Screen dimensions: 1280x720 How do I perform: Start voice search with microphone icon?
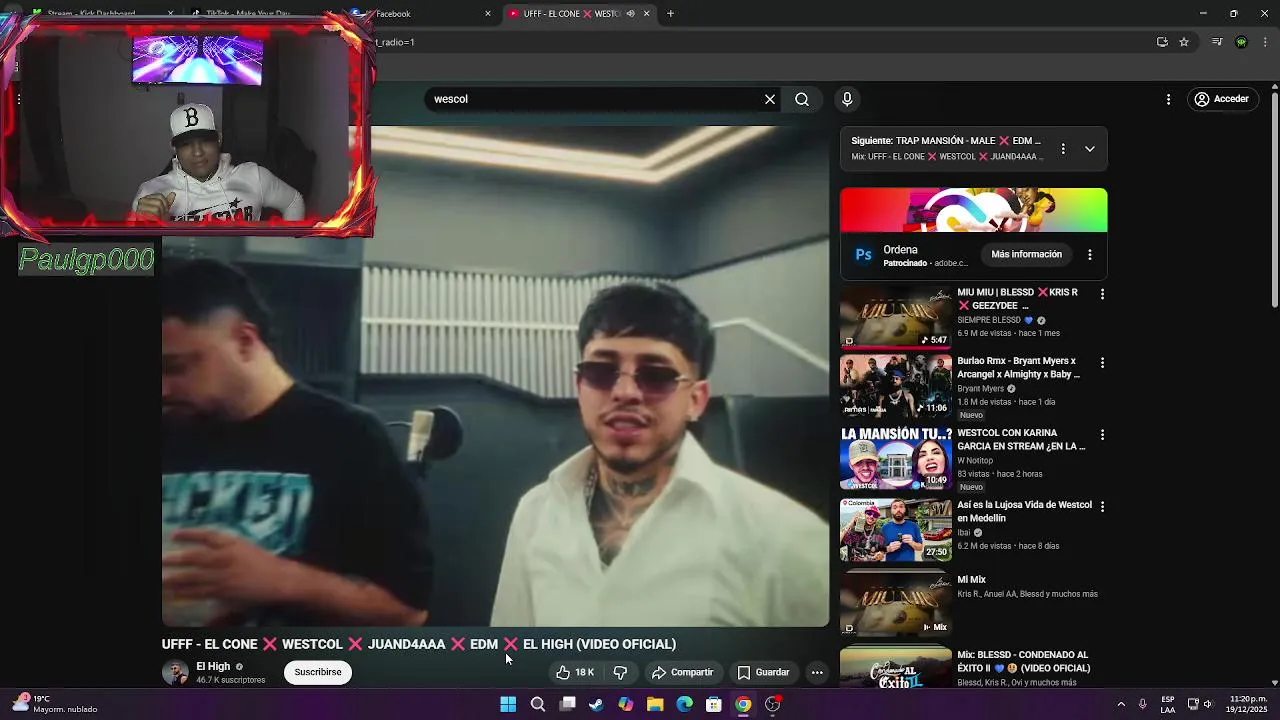click(x=847, y=99)
